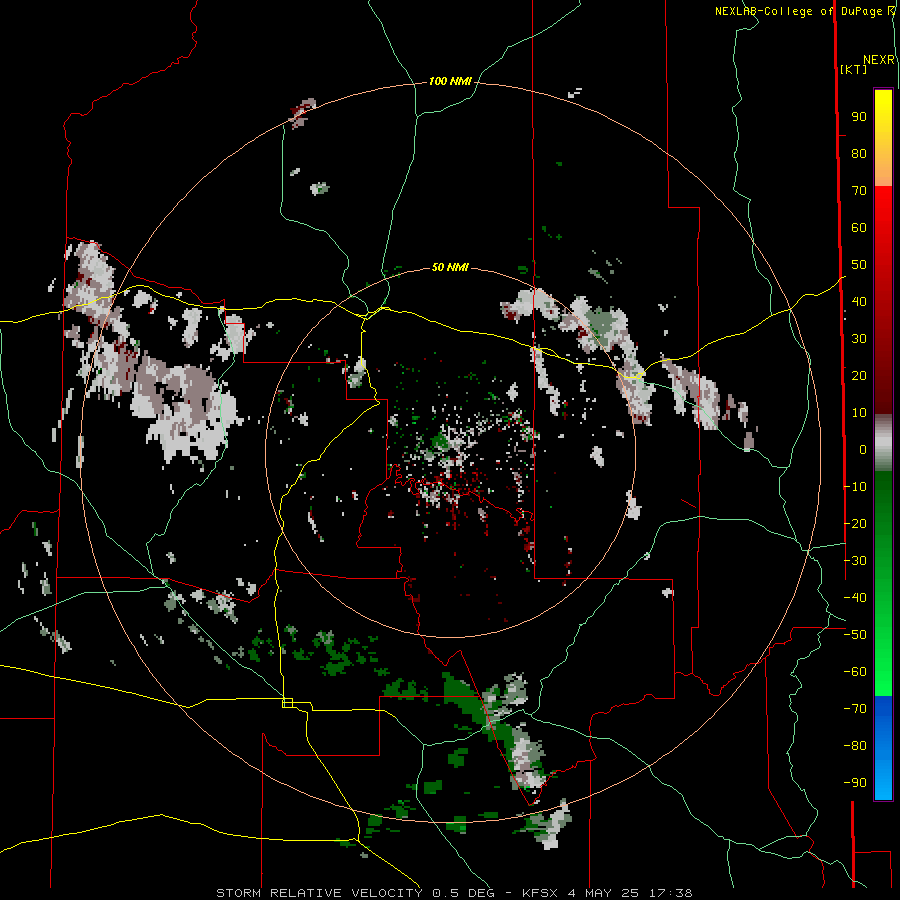Click the "50 NMI" range ring label

click(x=450, y=267)
